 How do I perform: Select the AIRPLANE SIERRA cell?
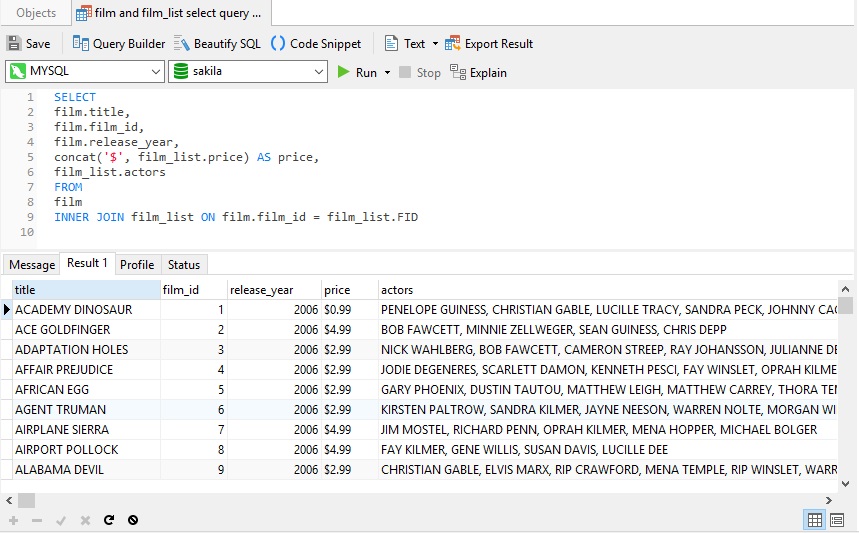click(86, 430)
